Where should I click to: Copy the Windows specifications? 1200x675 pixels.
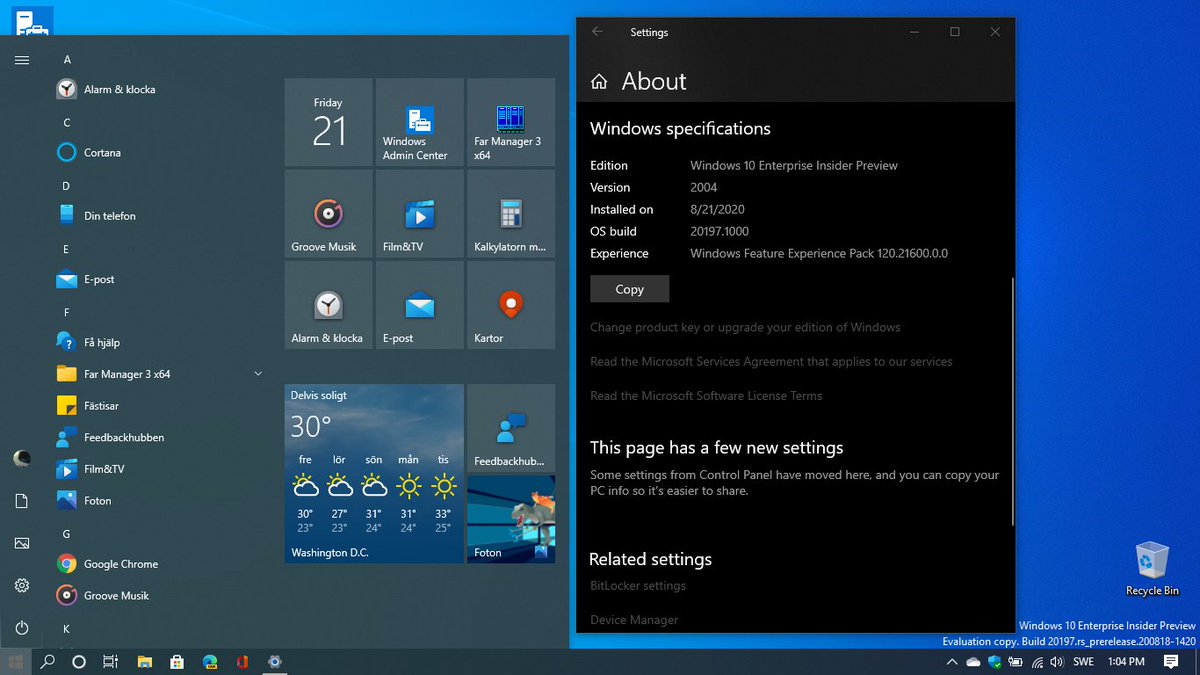pyautogui.click(x=629, y=289)
